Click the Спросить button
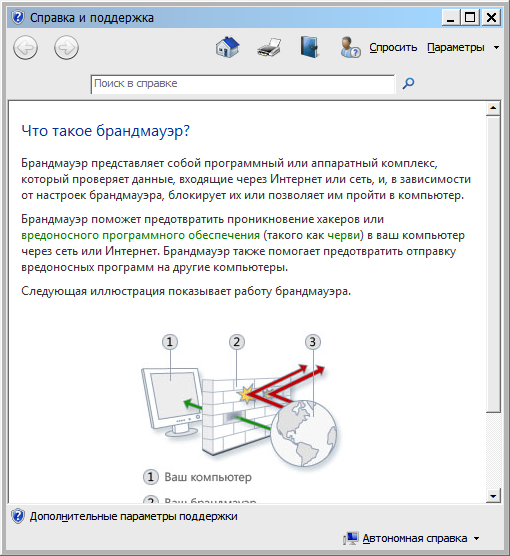Image resolution: width=510 pixels, height=556 pixels. tap(393, 47)
